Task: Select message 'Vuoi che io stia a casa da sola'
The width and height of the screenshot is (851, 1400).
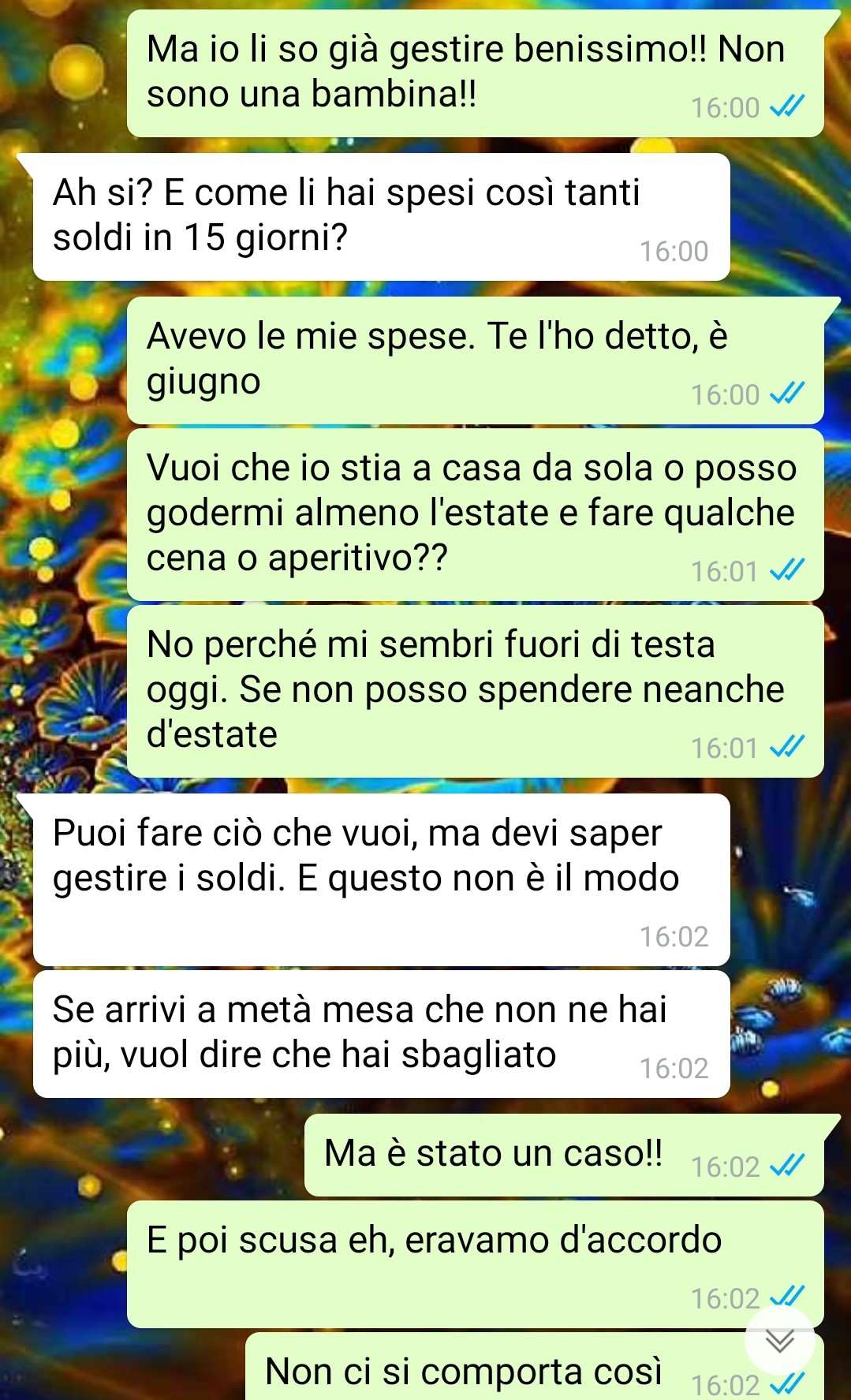Action: click(476, 514)
